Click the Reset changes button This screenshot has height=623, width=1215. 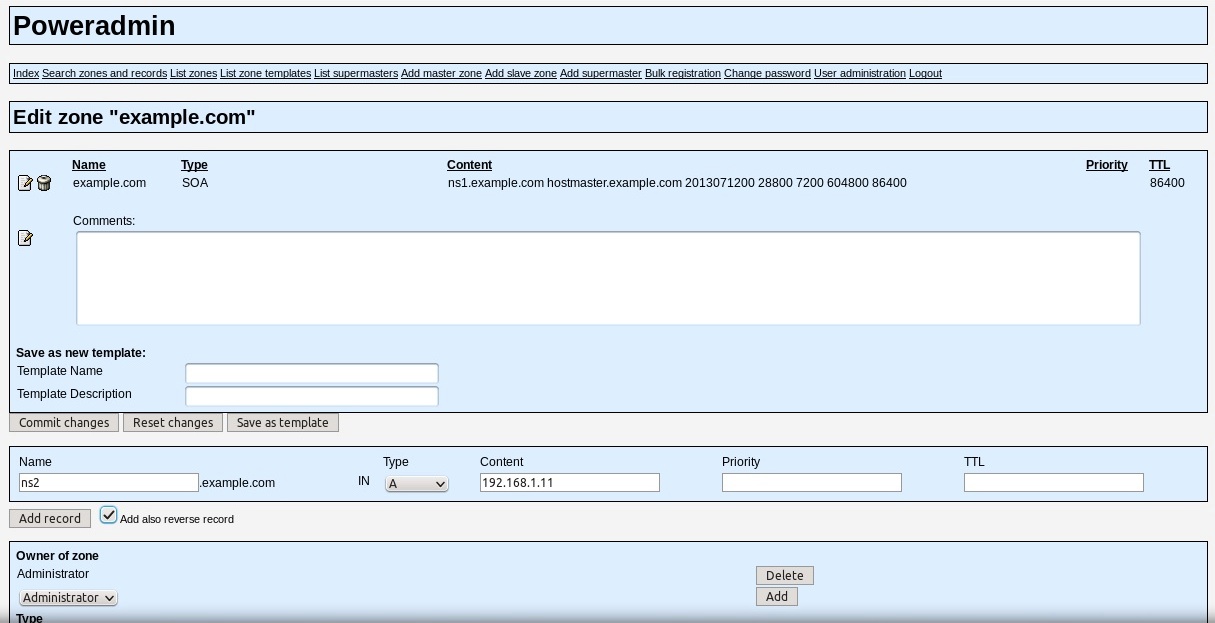pos(173,423)
